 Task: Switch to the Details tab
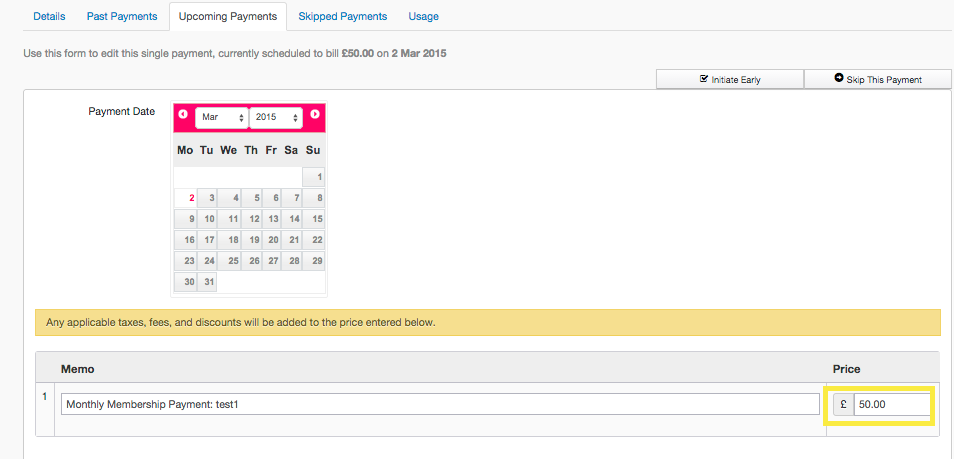tap(49, 16)
